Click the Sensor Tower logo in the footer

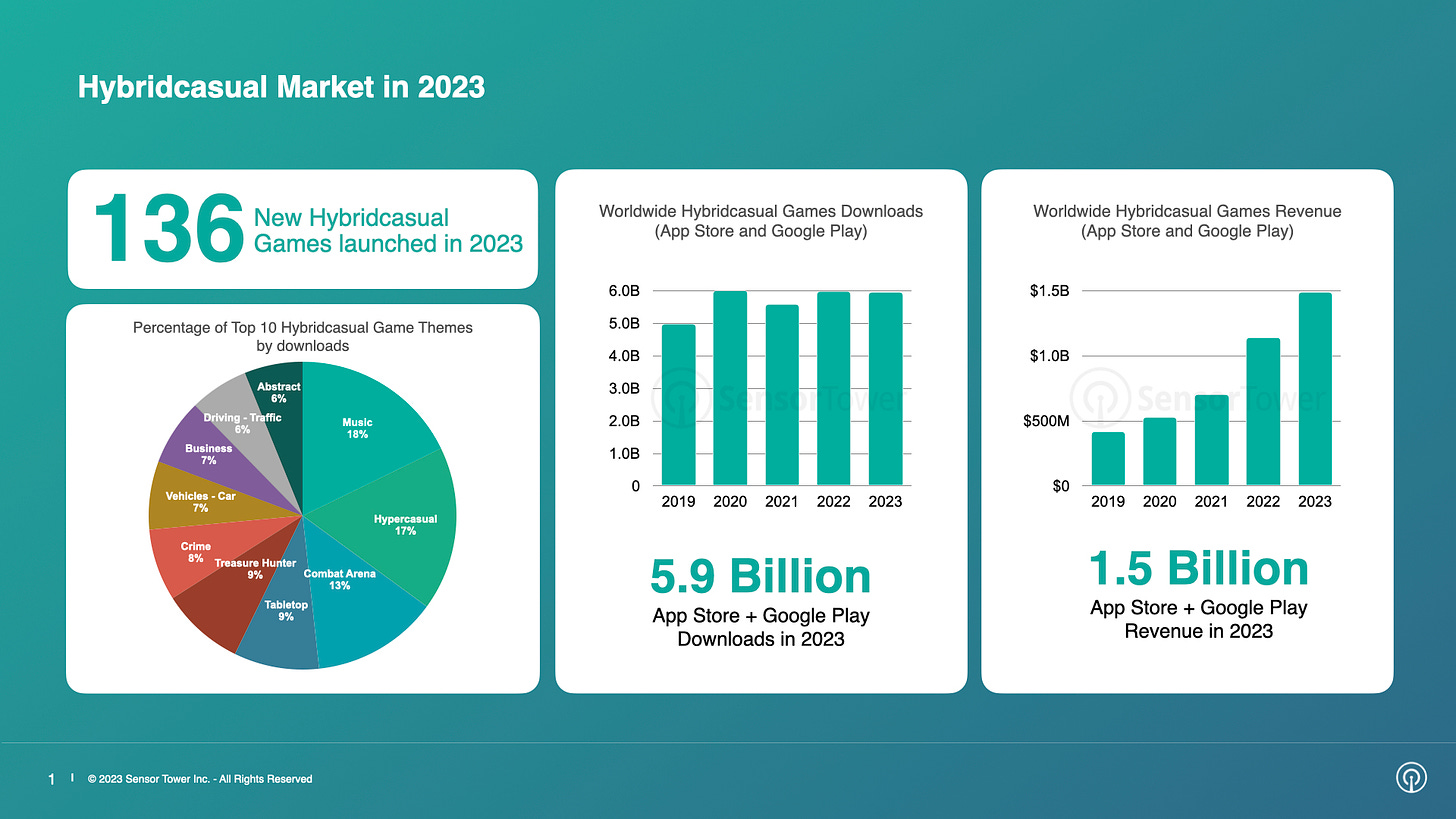[1411, 778]
